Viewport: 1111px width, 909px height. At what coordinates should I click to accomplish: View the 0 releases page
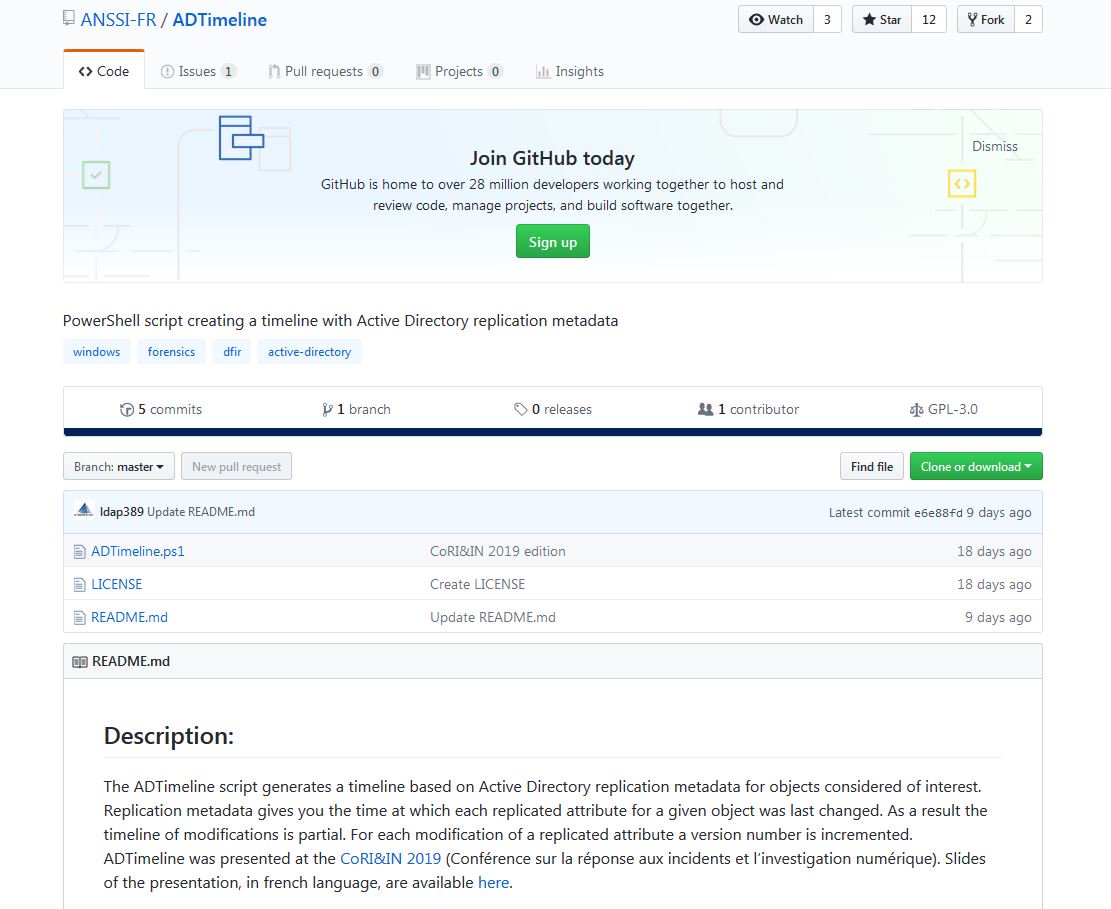click(553, 409)
